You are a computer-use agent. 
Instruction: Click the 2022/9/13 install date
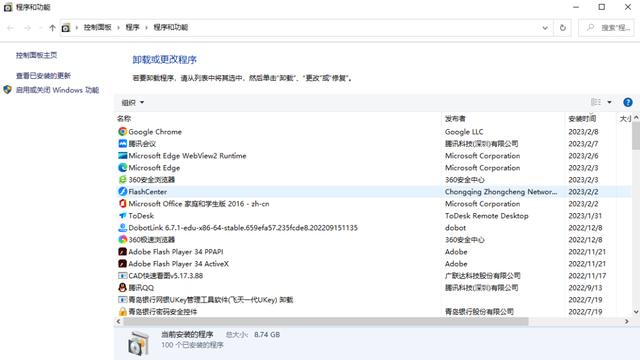coord(585,287)
